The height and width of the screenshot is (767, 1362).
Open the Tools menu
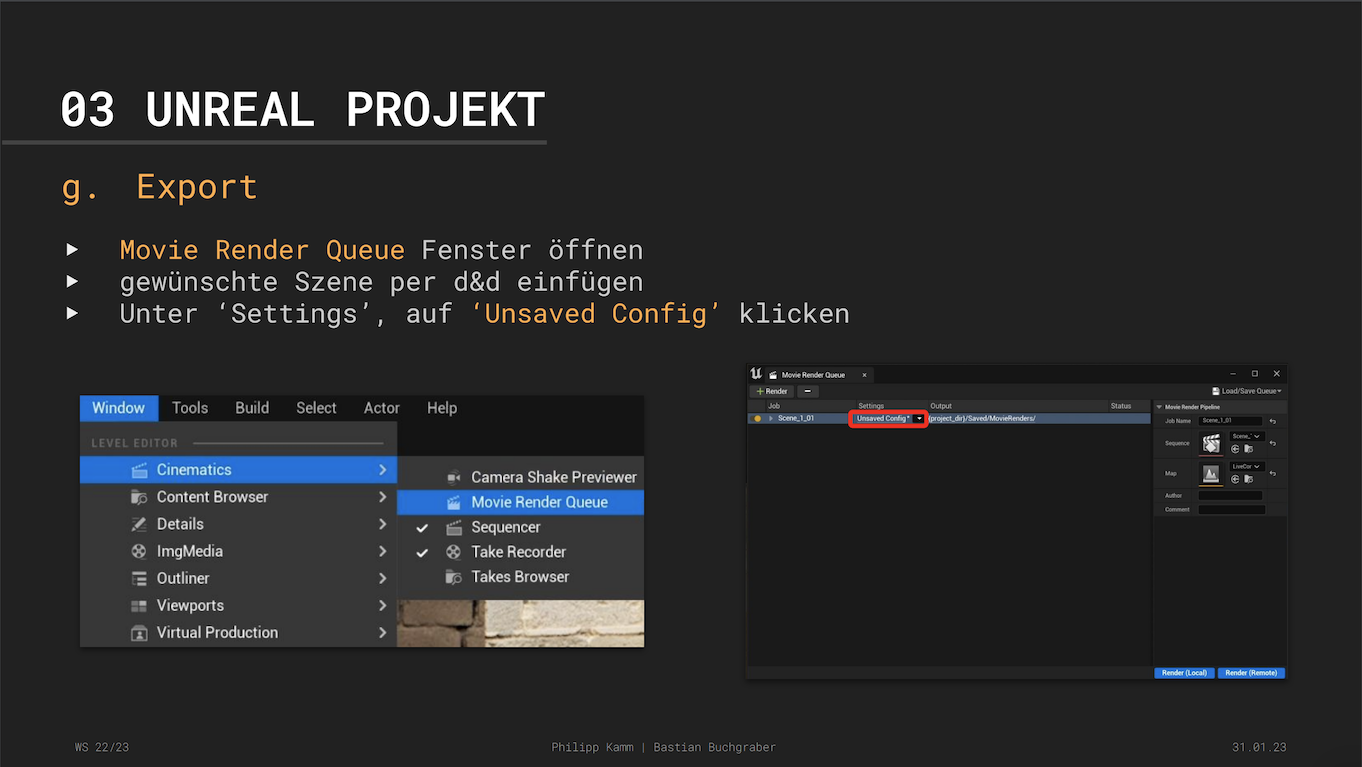click(190, 408)
